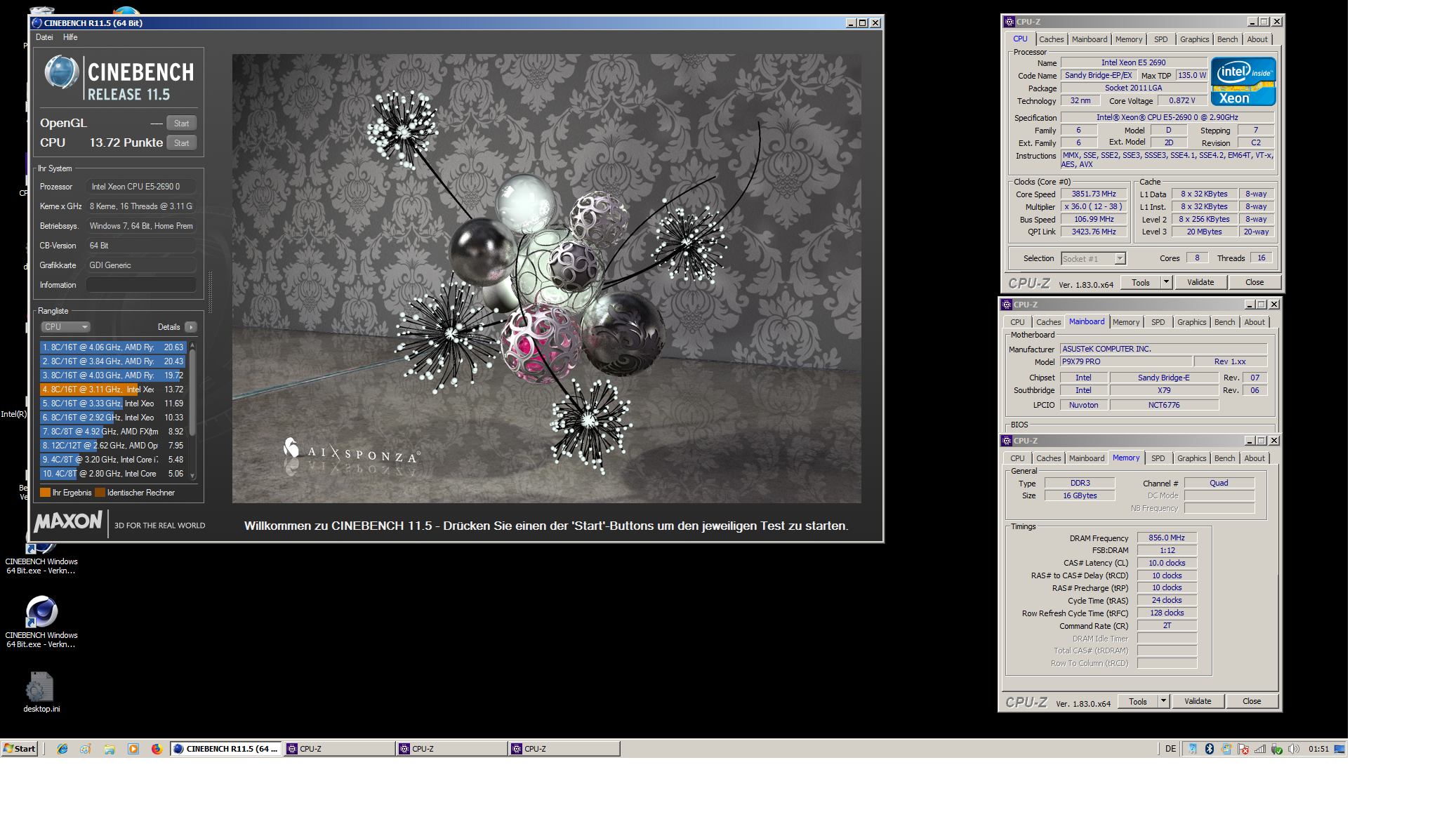Open Graphics tab in CPU-Z Memory window

coord(1191,458)
